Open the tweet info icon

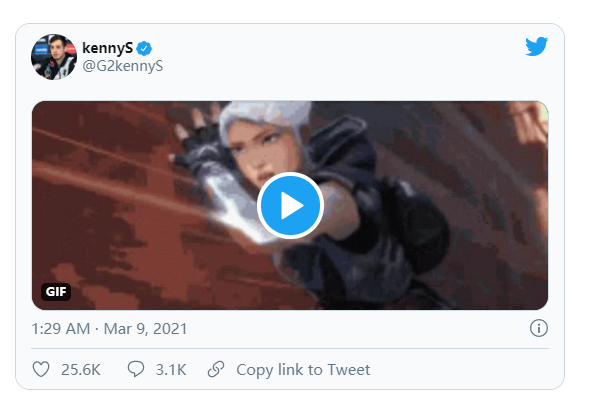(x=539, y=328)
